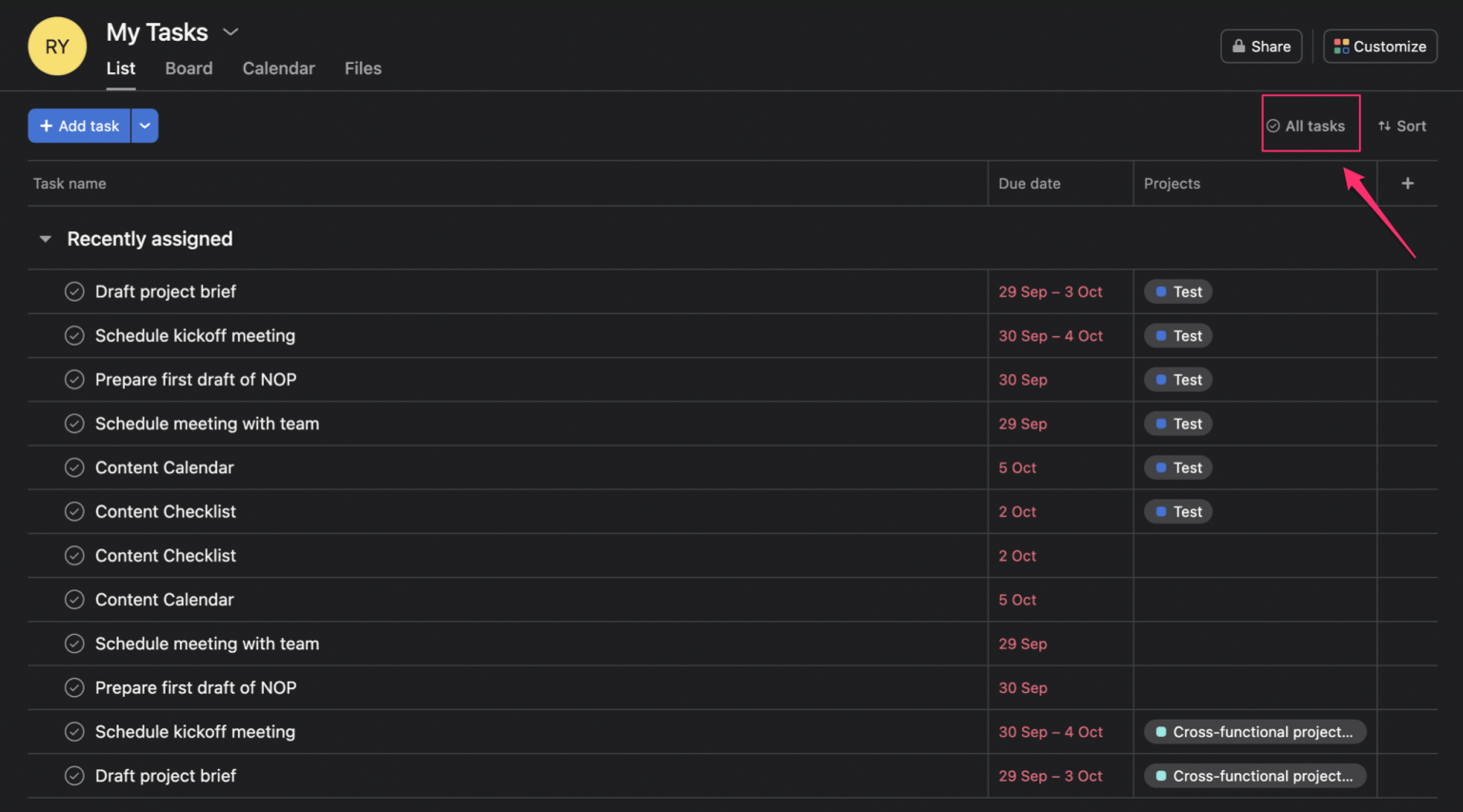Click the colored squares Customize icon
Image resolution: width=1463 pixels, height=812 pixels.
(x=1341, y=47)
